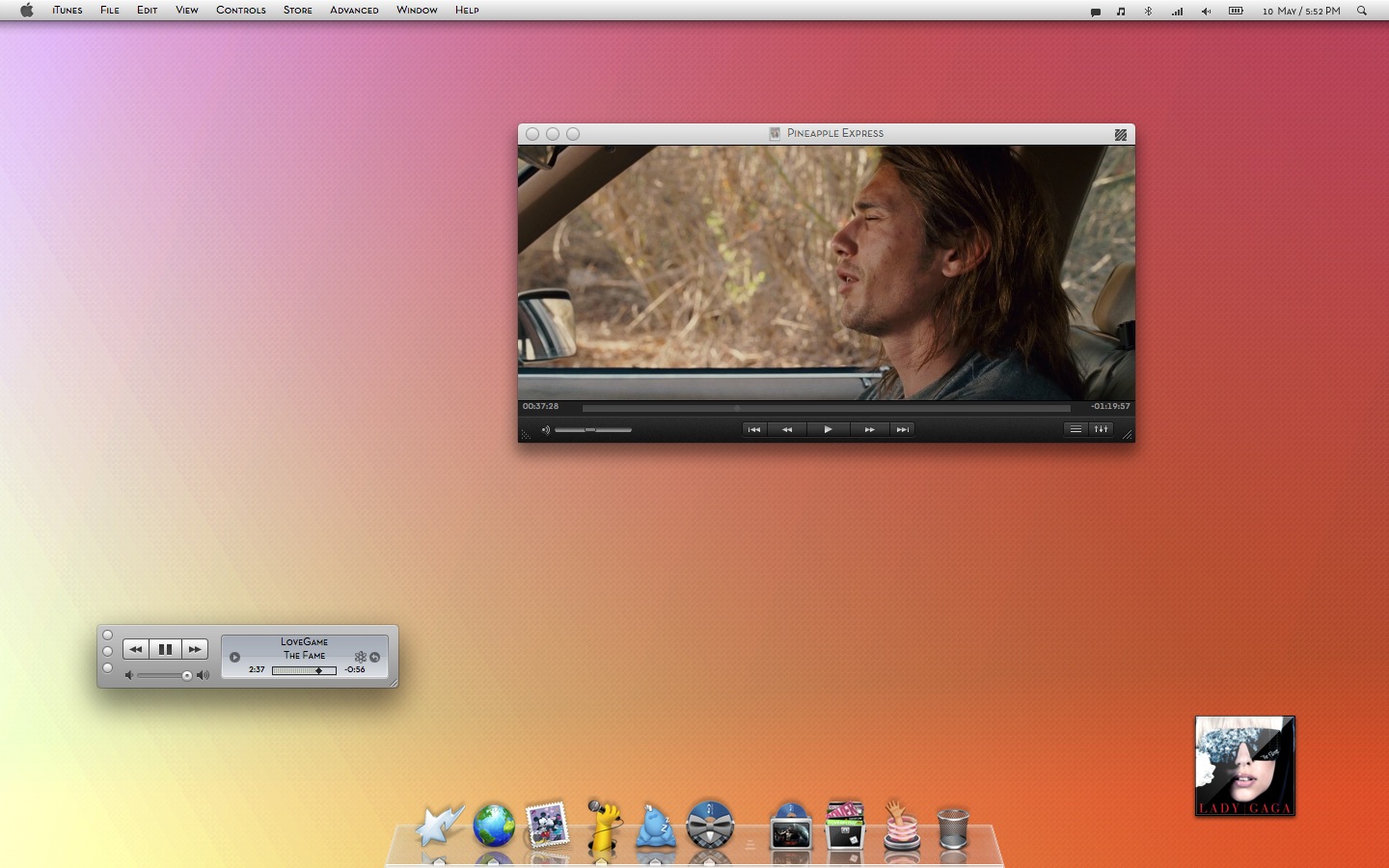Image resolution: width=1389 pixels, height=868 pixels.
Task: Open the Help menu
Action: (467, 10)
